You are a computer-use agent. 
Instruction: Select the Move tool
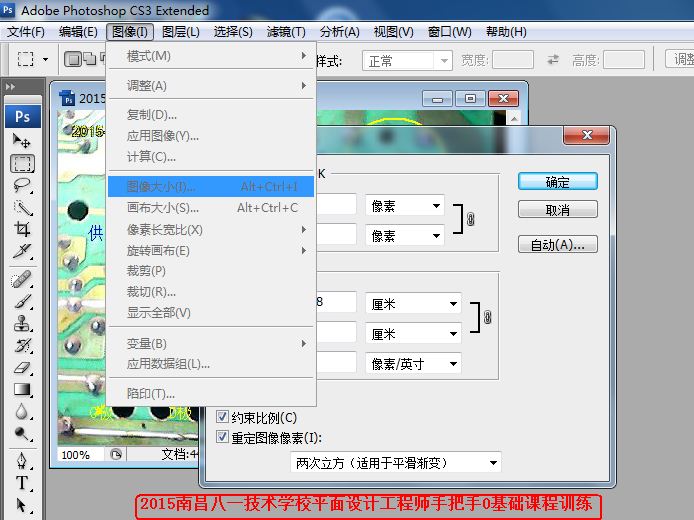click(21, 141)
